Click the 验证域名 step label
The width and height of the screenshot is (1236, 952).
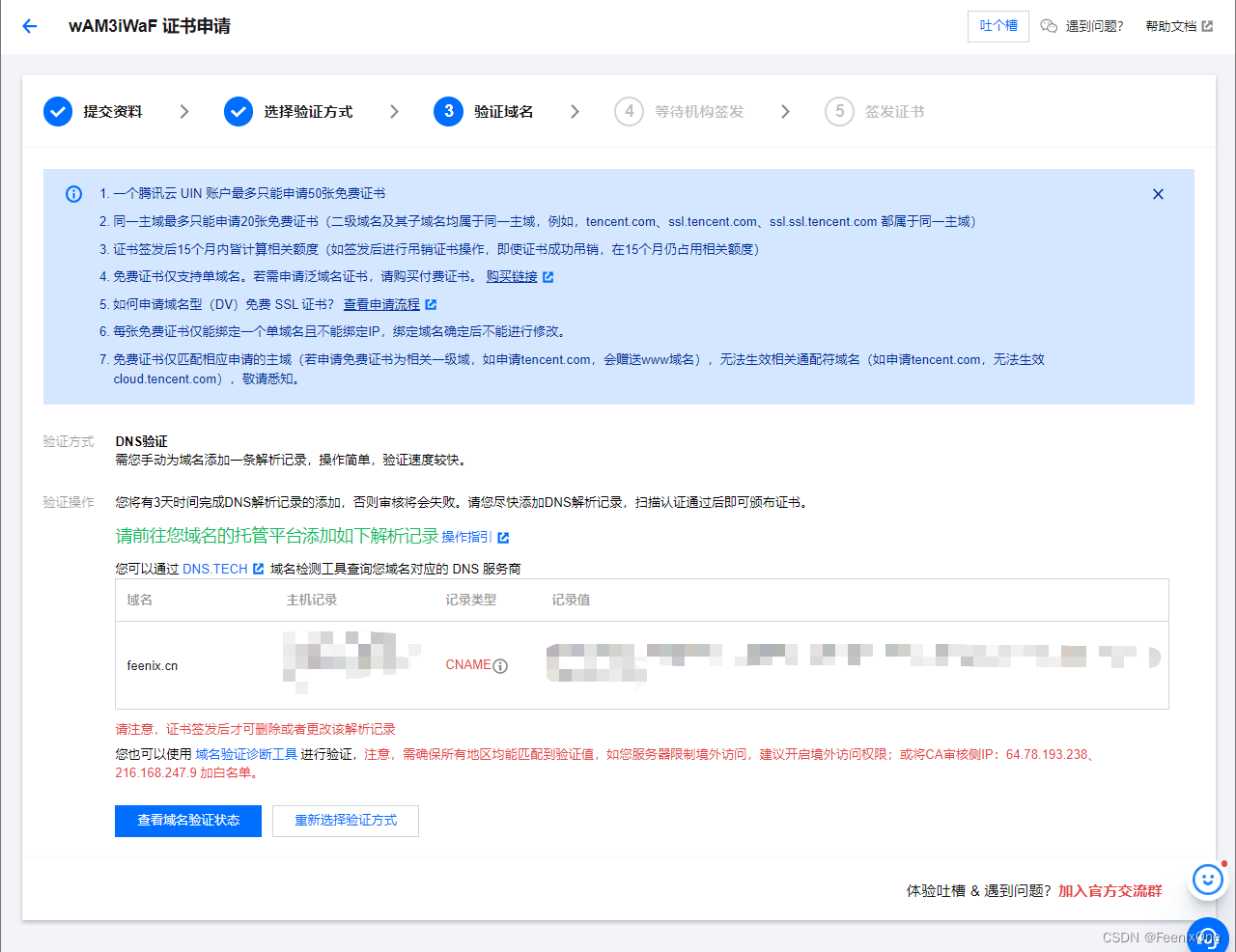click(503, 112)
